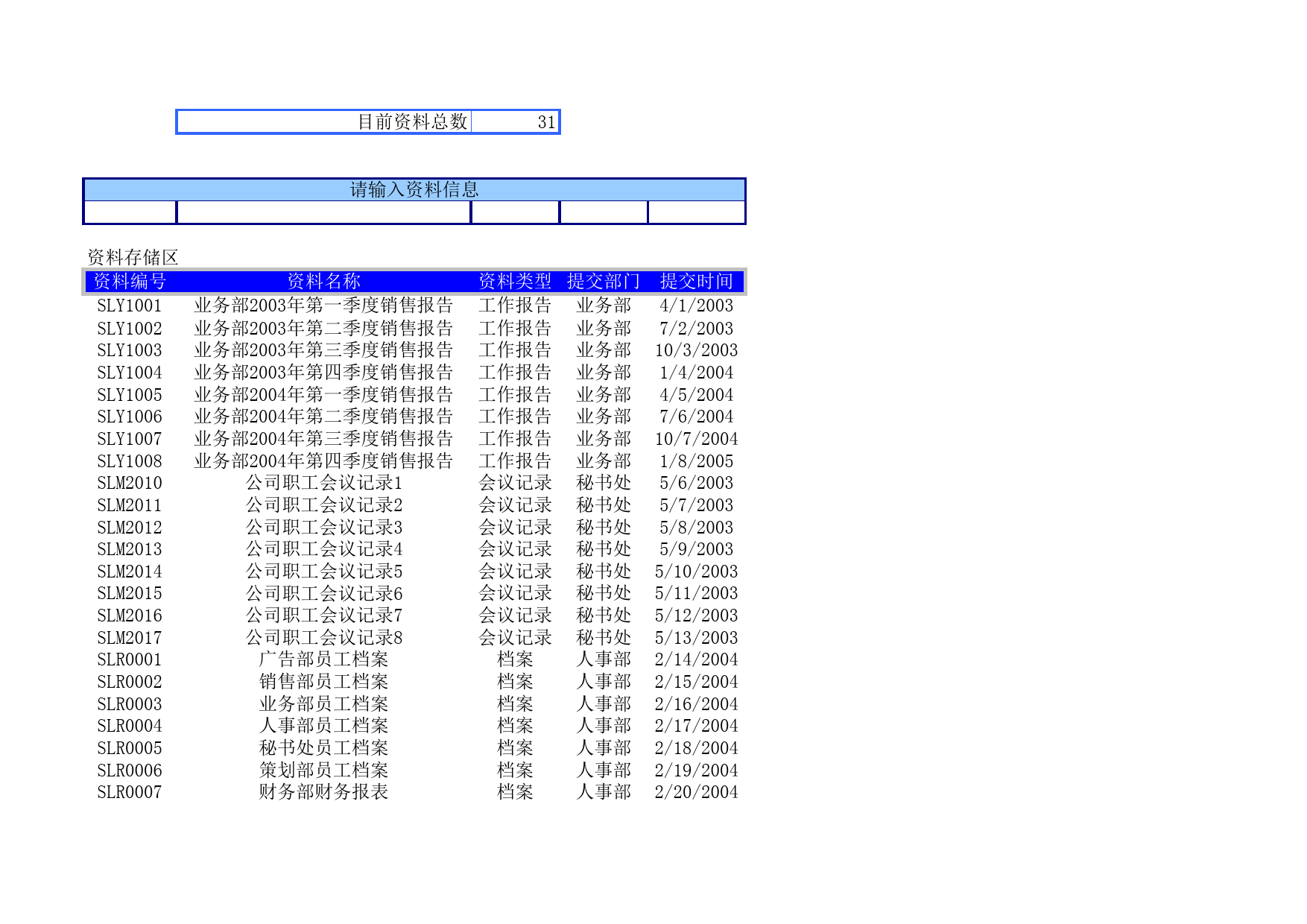This screenshot has height=924, width=1307.
Task: Click the empty 资料编号 input cell
Action: tap(130, 212)
